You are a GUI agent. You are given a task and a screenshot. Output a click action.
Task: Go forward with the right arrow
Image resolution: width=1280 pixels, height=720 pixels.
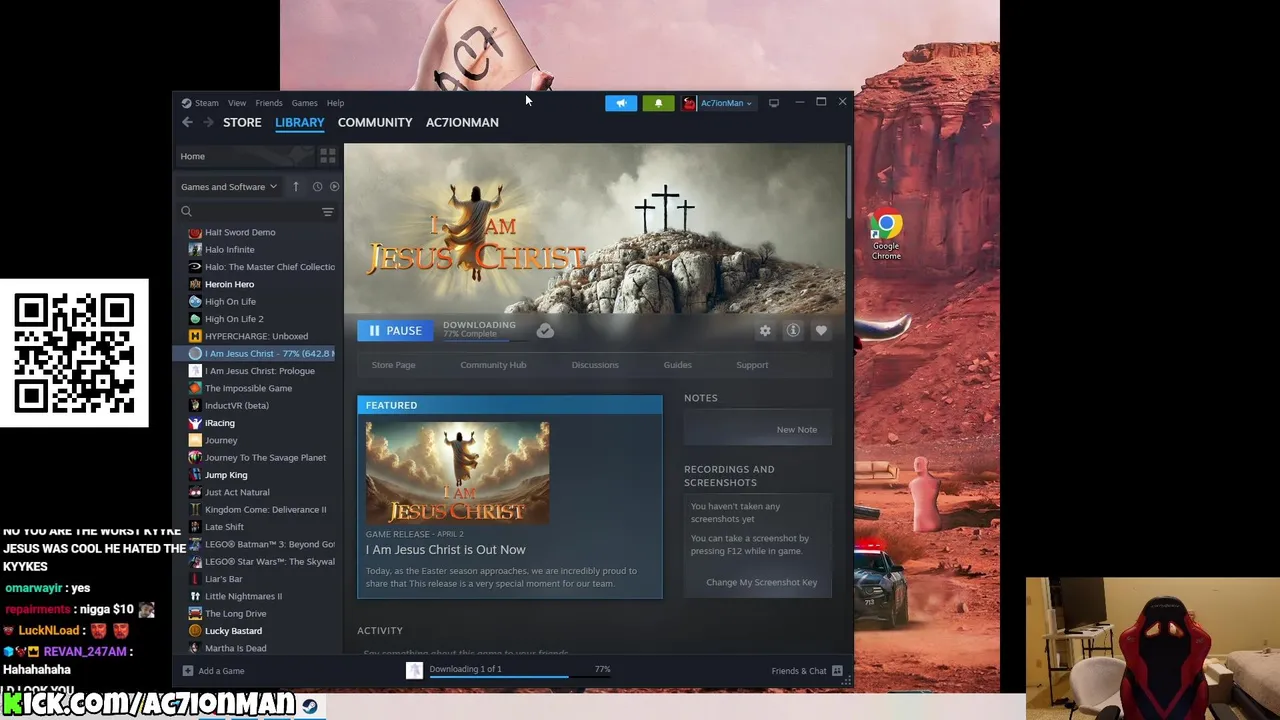point(208,122)
